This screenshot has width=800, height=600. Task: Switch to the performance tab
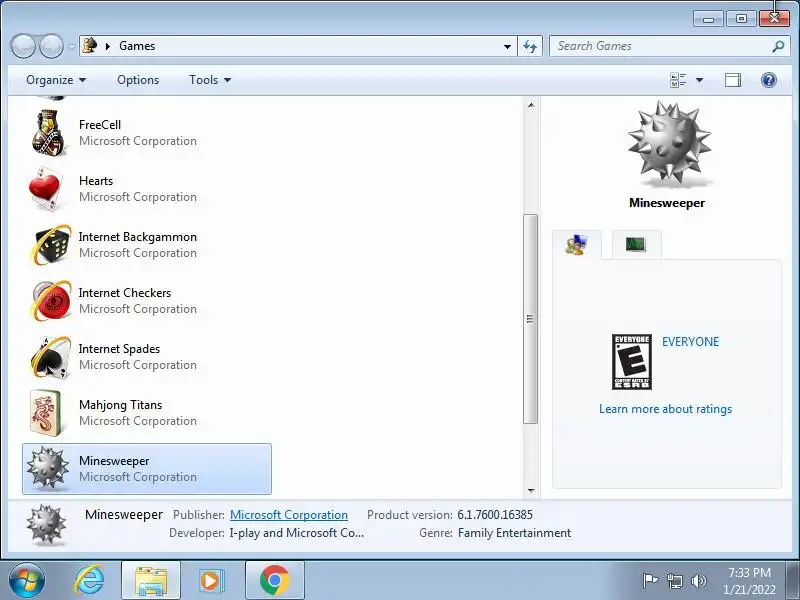pyautogui.click(x=636, y=245)
